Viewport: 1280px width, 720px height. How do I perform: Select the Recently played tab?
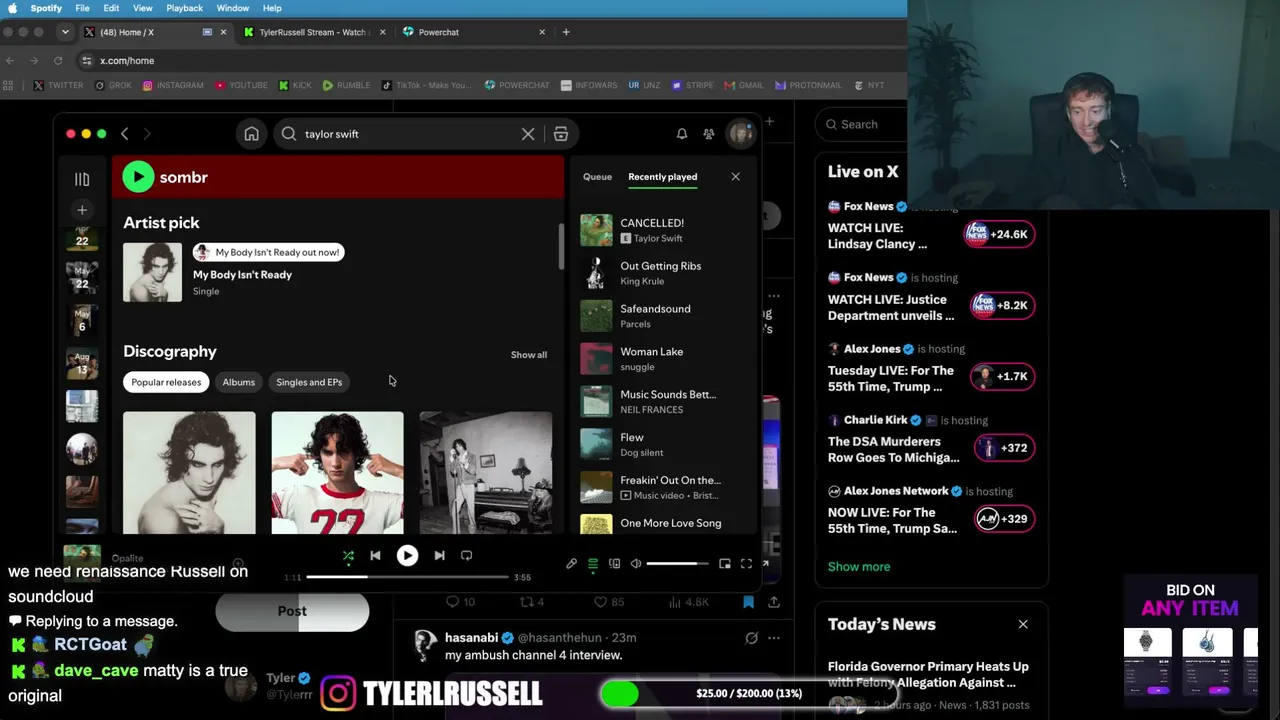tap(662, 177)
